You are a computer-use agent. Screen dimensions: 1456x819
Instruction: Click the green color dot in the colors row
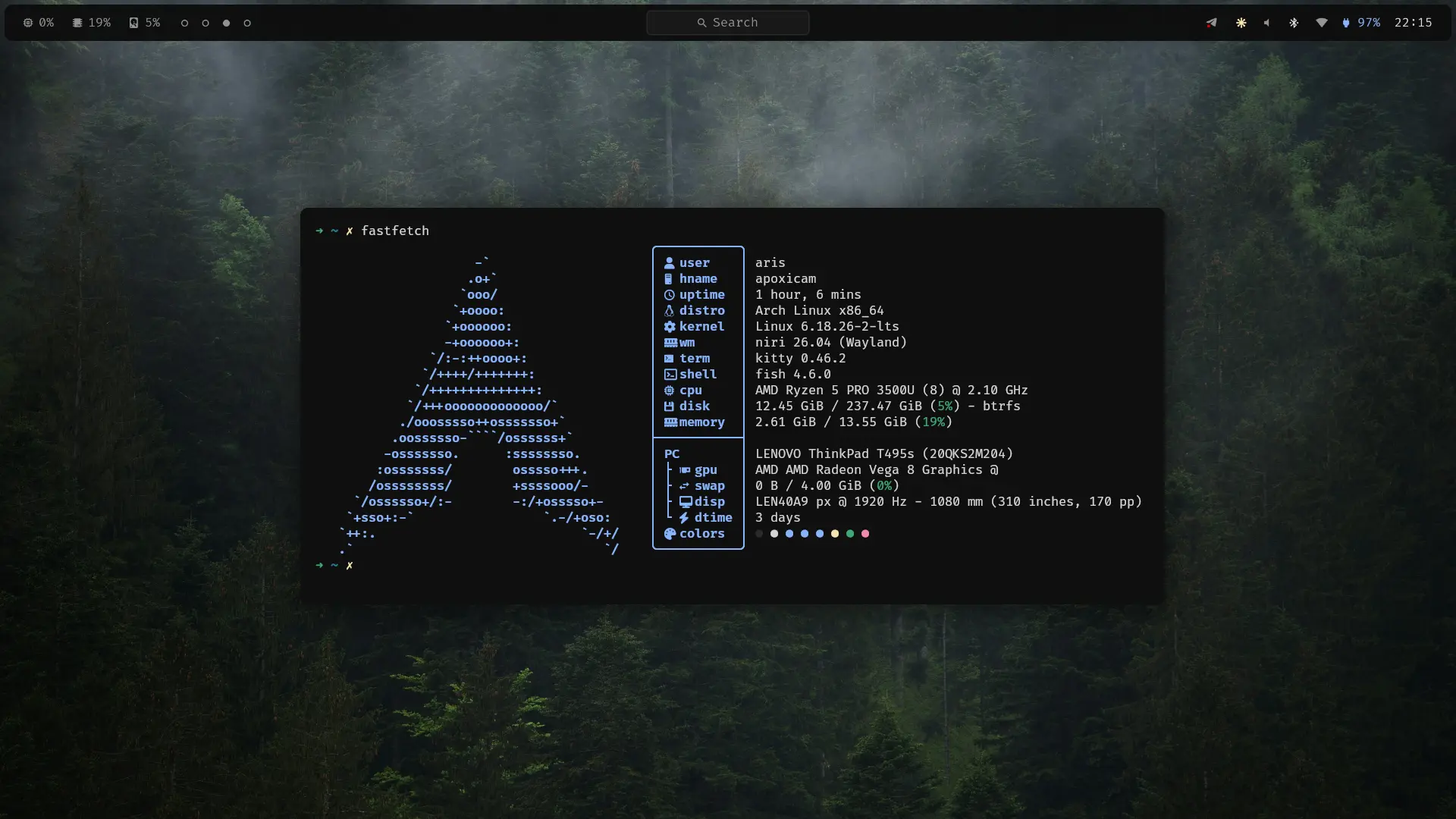[x=850, y=534]
